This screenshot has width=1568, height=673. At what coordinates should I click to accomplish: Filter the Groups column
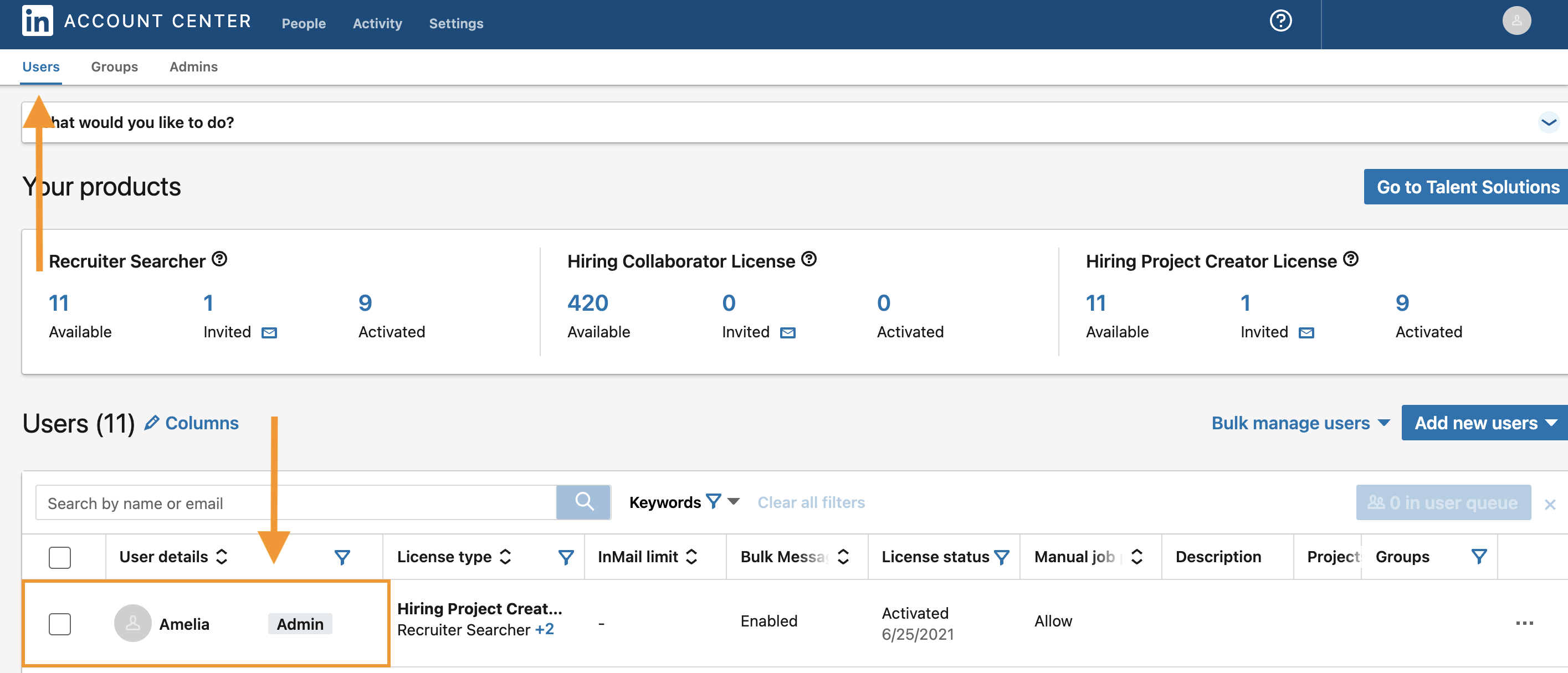[1479, 556]
